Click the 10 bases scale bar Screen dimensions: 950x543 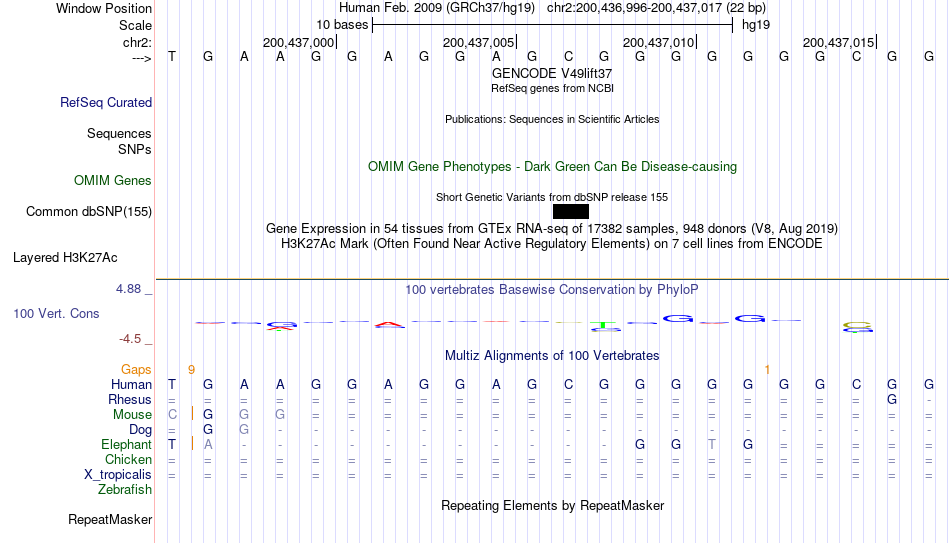pyautogui.click(x=553, y=25)
